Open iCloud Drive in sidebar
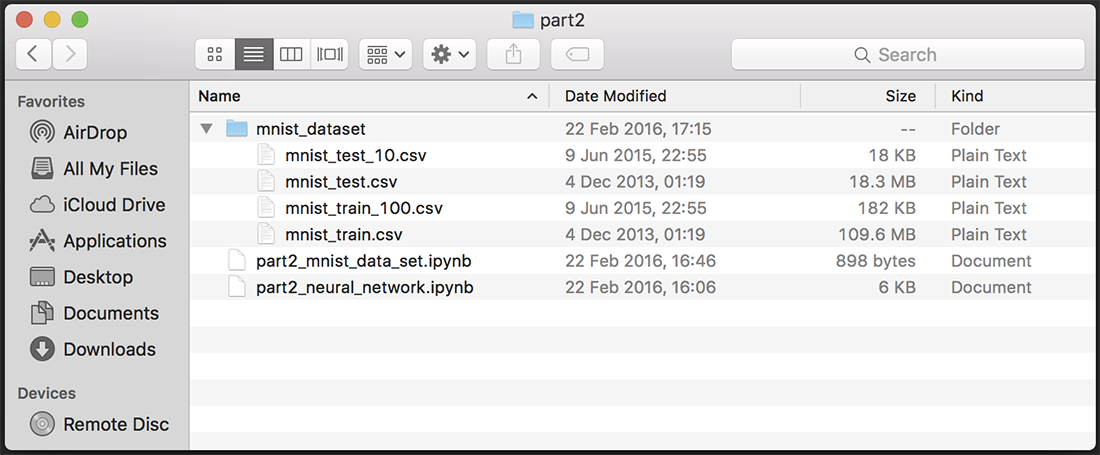The image size is (1100, 455). pyautogui.click(x=113, y=205)
